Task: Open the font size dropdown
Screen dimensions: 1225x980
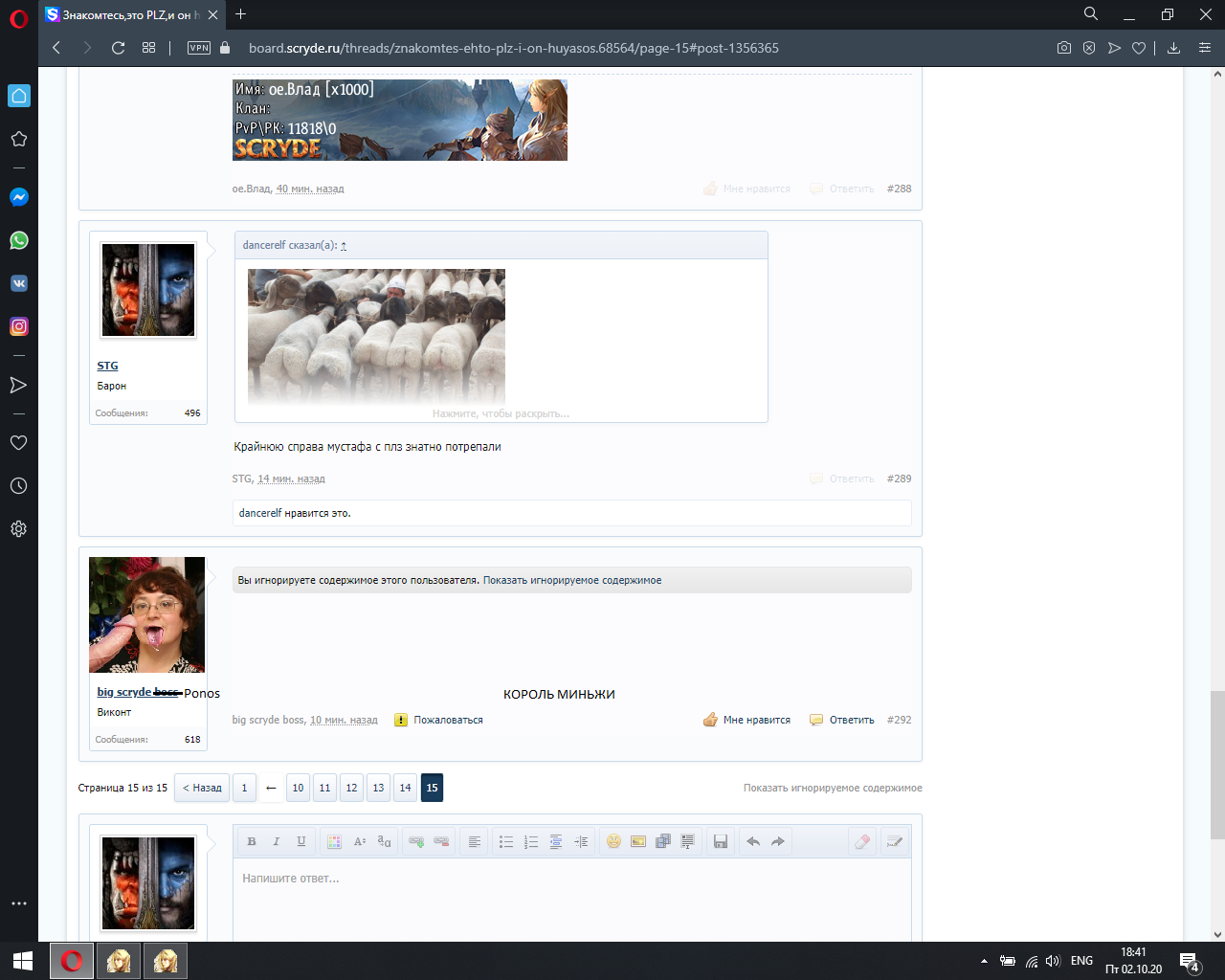Action: (360, 841)
